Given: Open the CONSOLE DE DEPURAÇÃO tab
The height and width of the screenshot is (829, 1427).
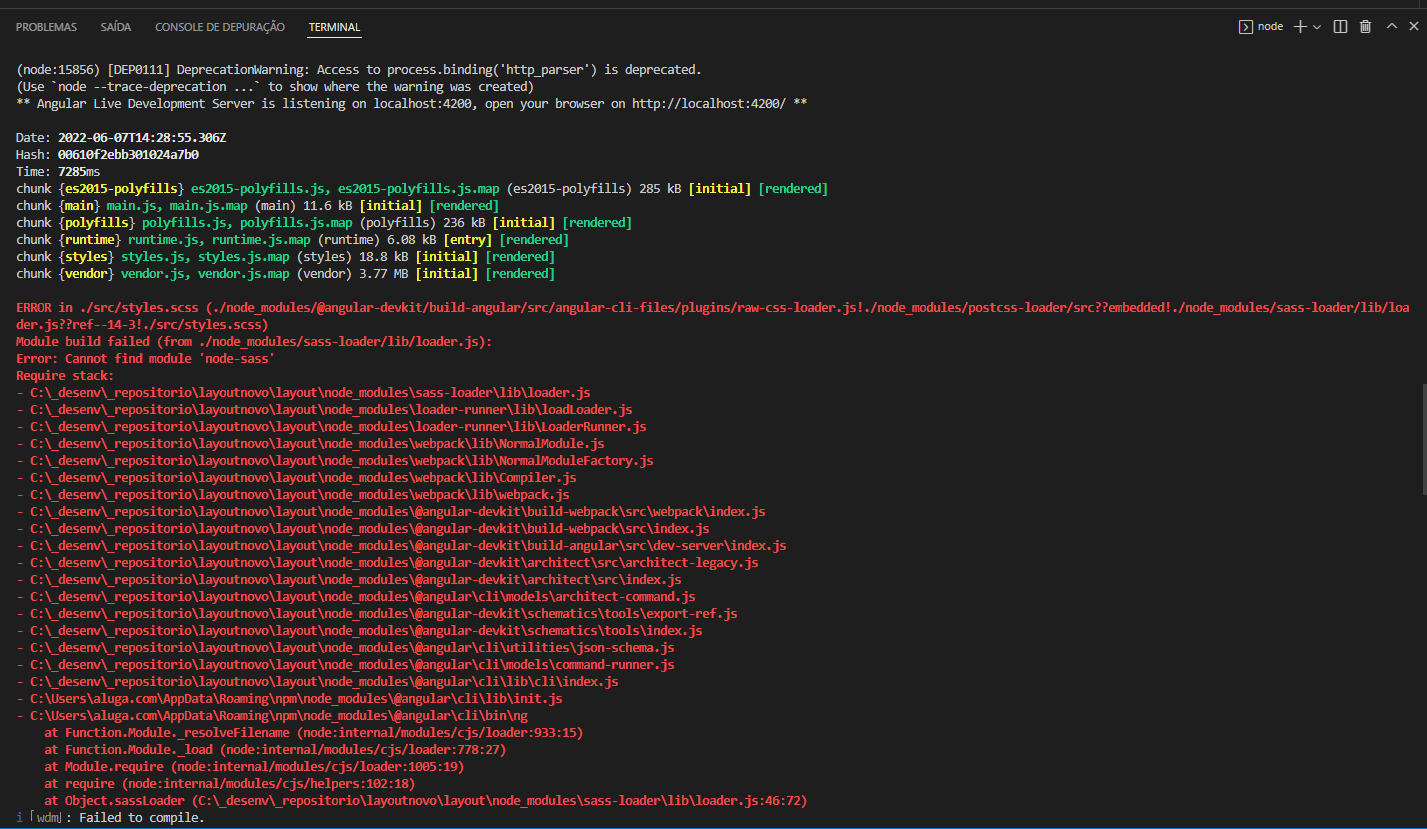Looking at the screenshot, I should pos(220,27).
